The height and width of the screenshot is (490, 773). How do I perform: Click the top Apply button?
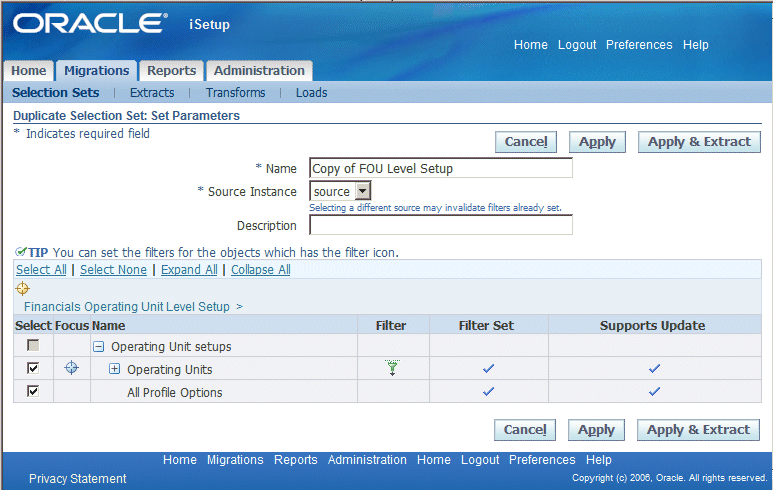tap(597, 142)
